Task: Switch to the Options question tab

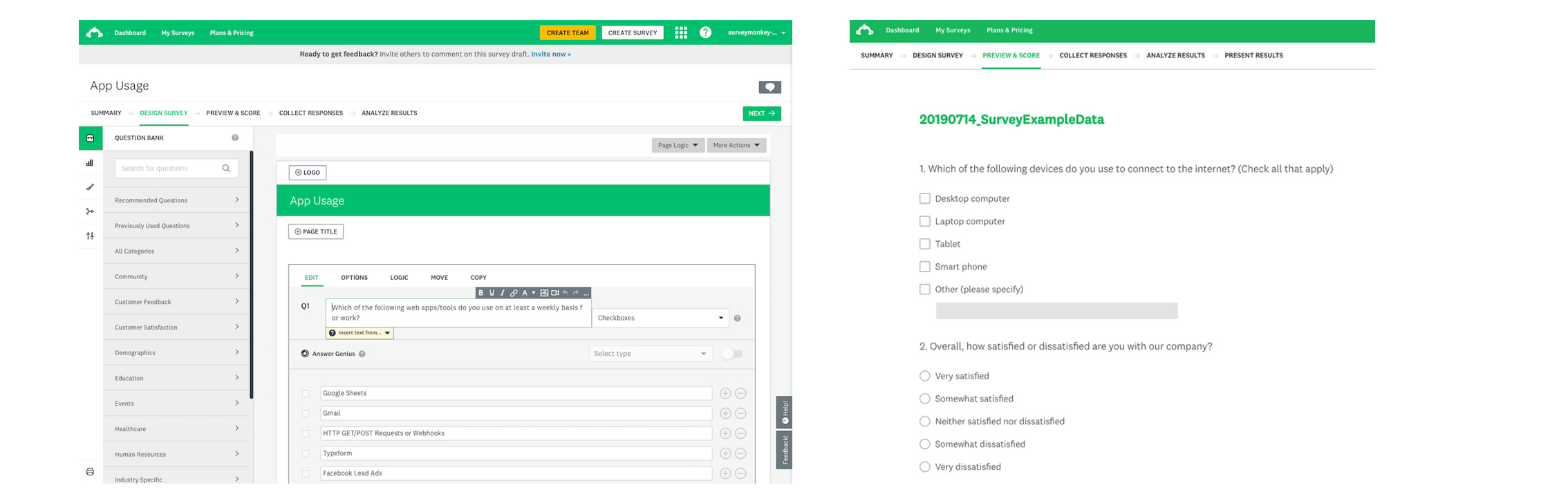Action: tap(354, 278)
